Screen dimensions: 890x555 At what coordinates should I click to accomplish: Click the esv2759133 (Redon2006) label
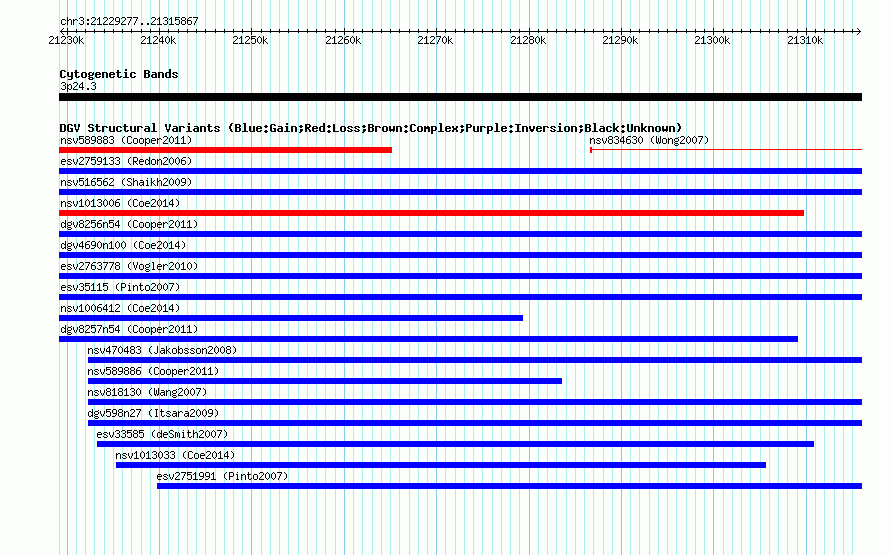pos(126,161)
